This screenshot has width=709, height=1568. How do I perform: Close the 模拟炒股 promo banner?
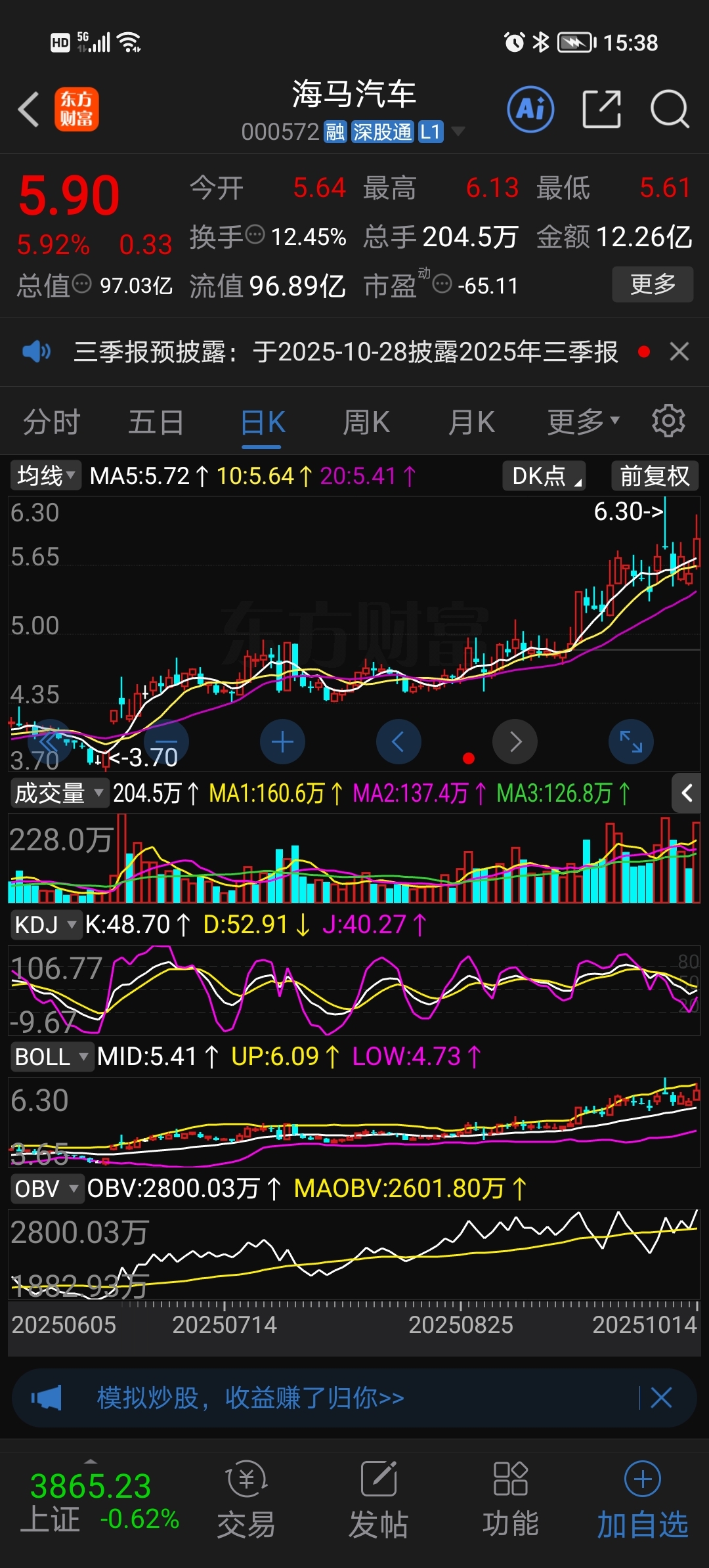(661, 1398)
